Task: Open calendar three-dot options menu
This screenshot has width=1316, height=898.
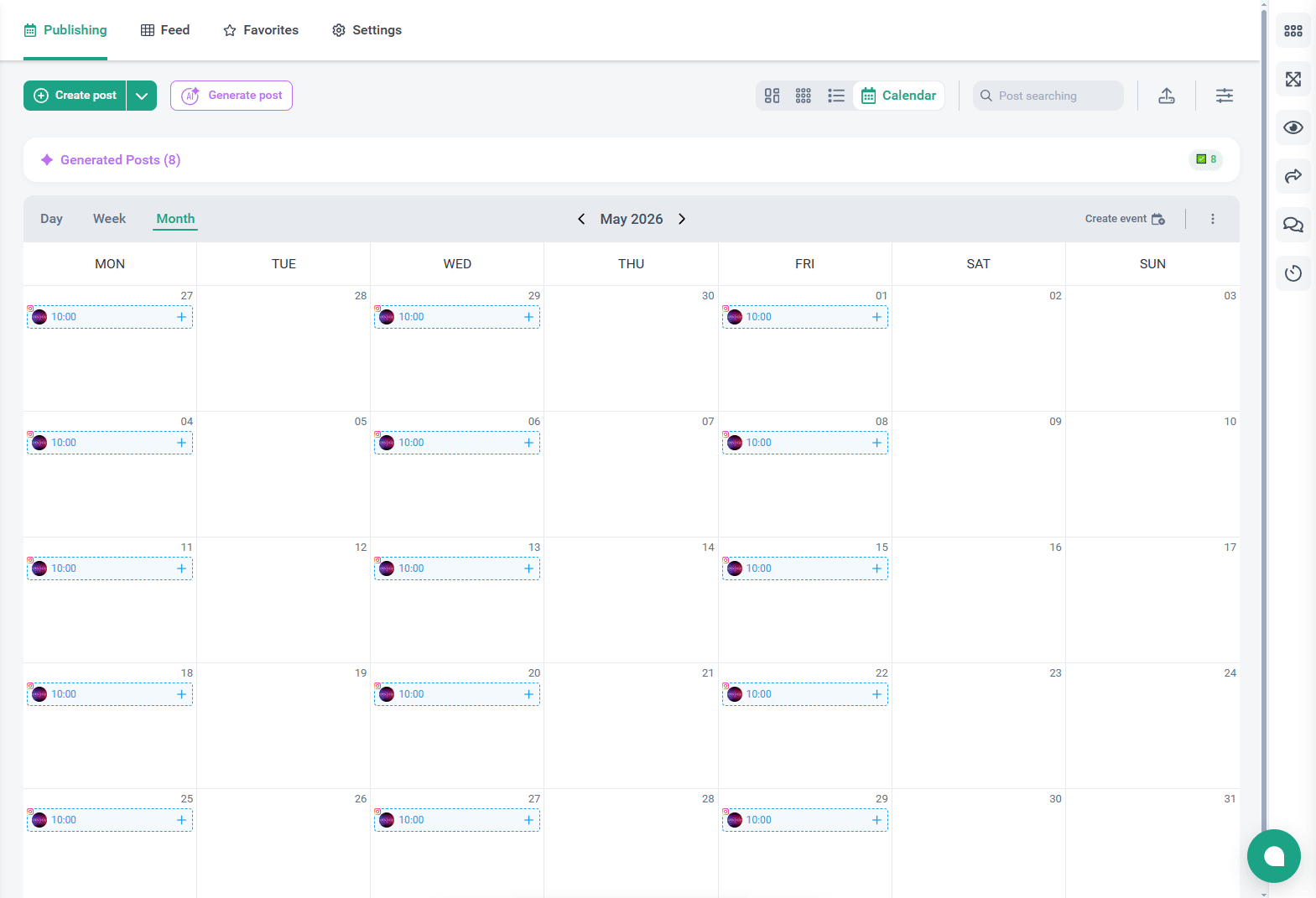Action: (1212, 219)
